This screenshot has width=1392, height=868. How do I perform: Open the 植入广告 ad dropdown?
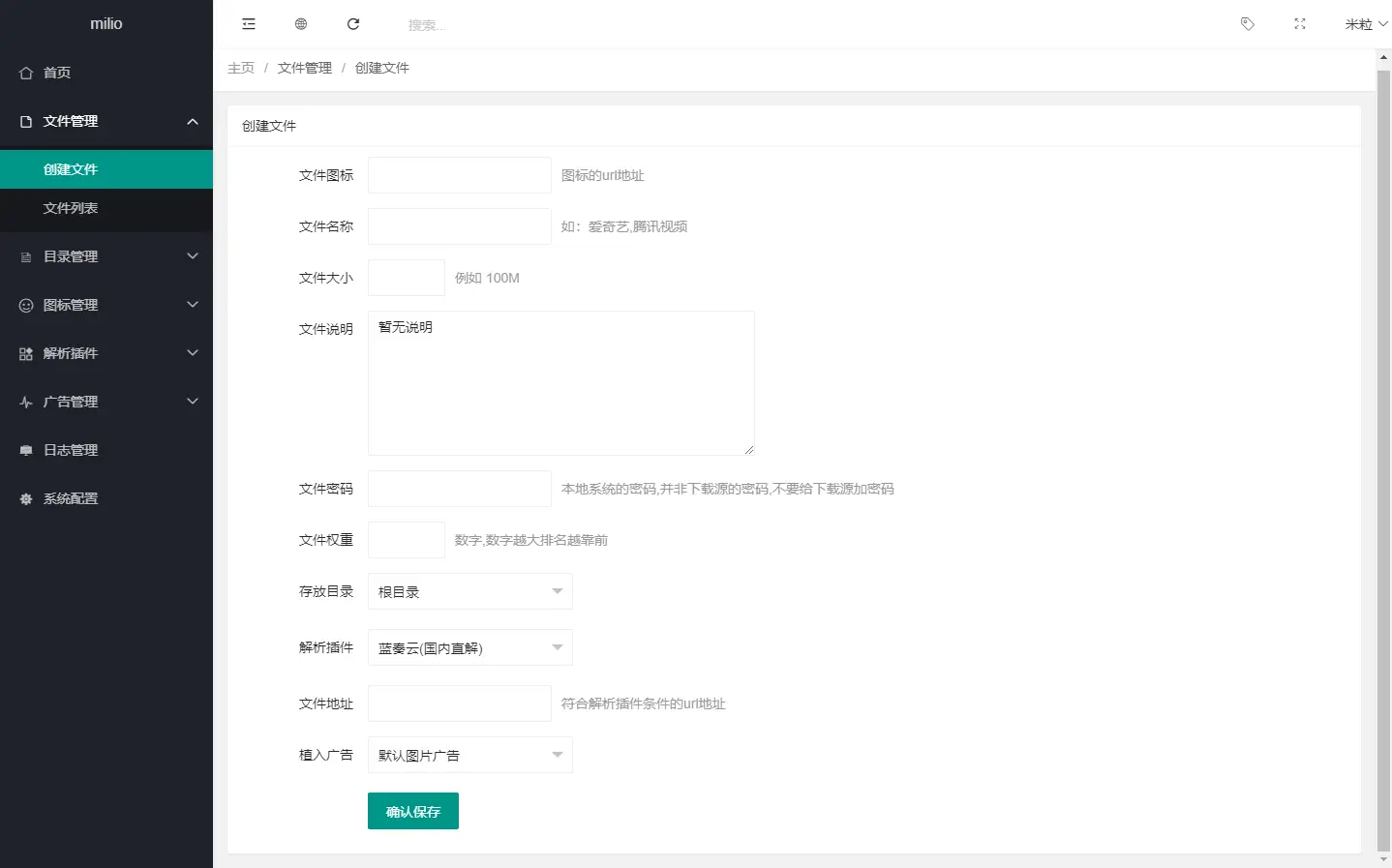(469, 754)
